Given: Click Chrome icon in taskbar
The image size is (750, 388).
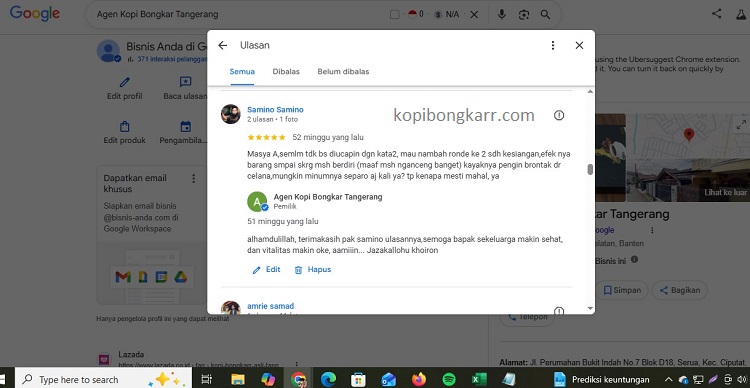Looking at the screenshot, I should click(x=298, y=379).
